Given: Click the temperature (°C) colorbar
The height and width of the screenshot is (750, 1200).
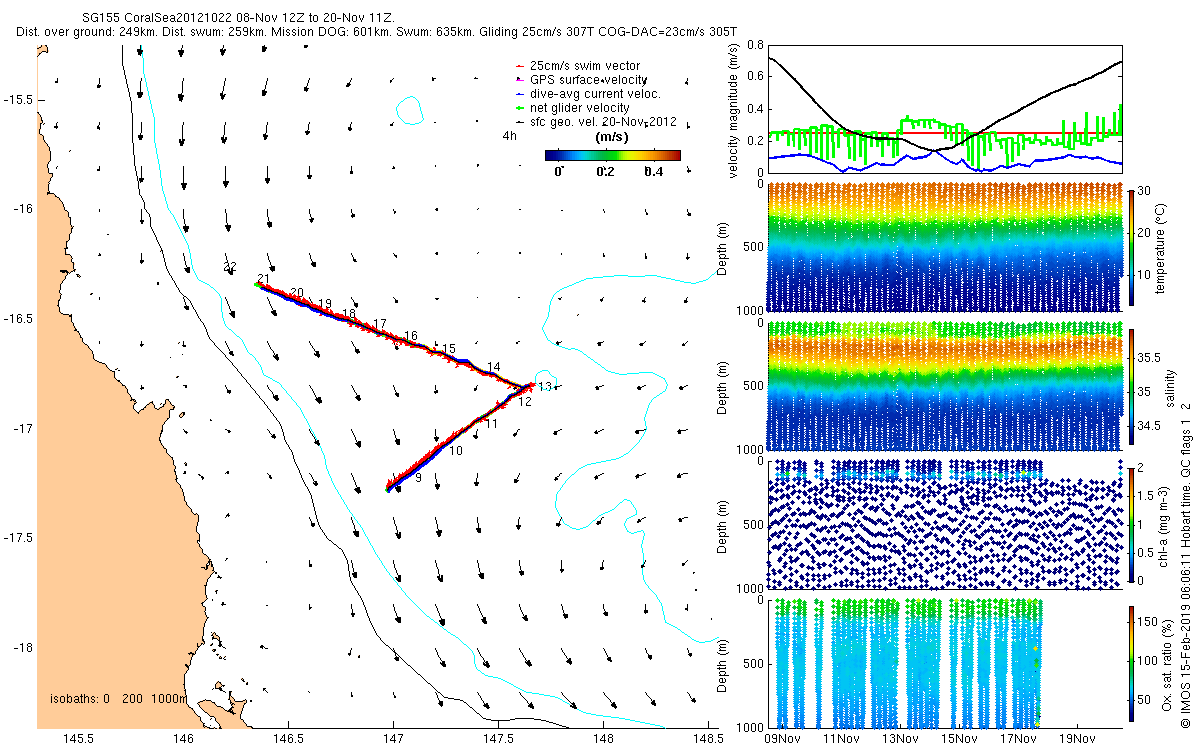Looking at the screenshot, I should [1131, 246].
